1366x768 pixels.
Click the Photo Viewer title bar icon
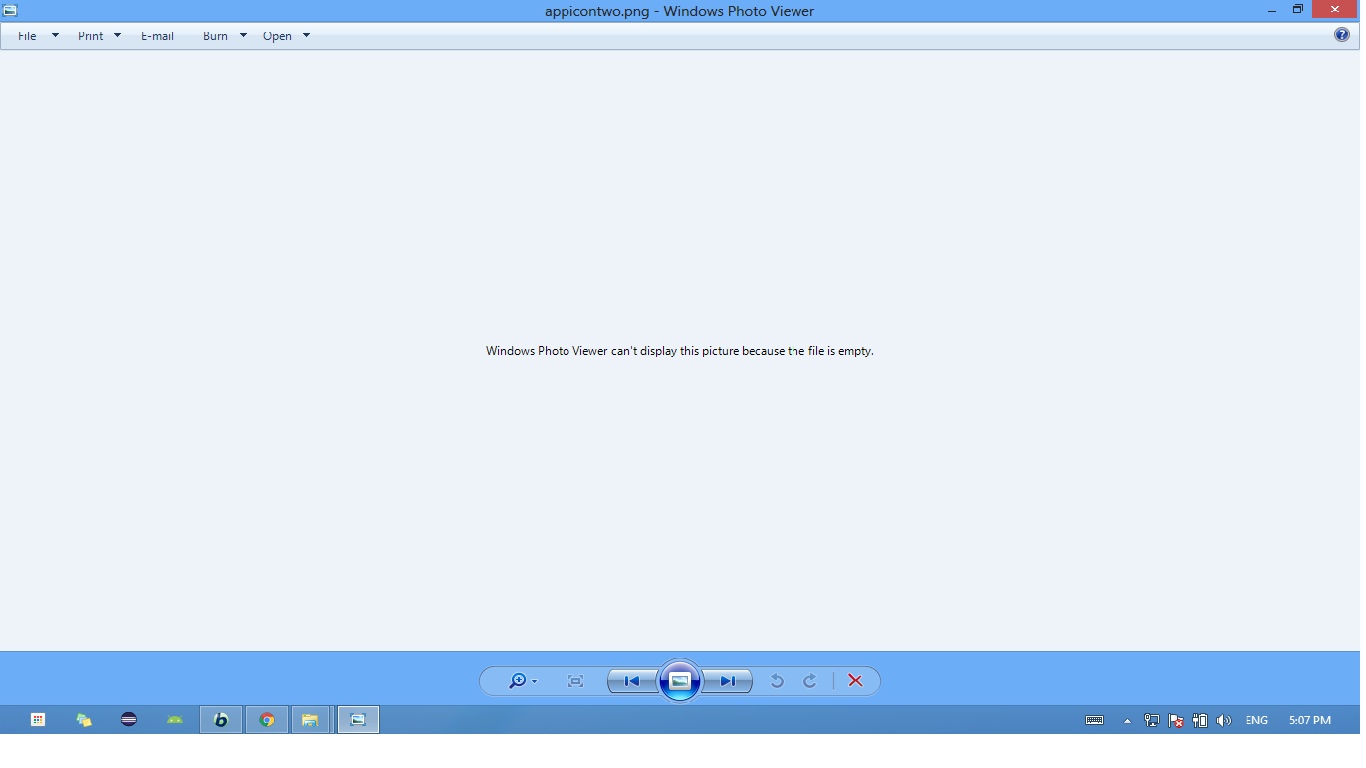point(10,10)
